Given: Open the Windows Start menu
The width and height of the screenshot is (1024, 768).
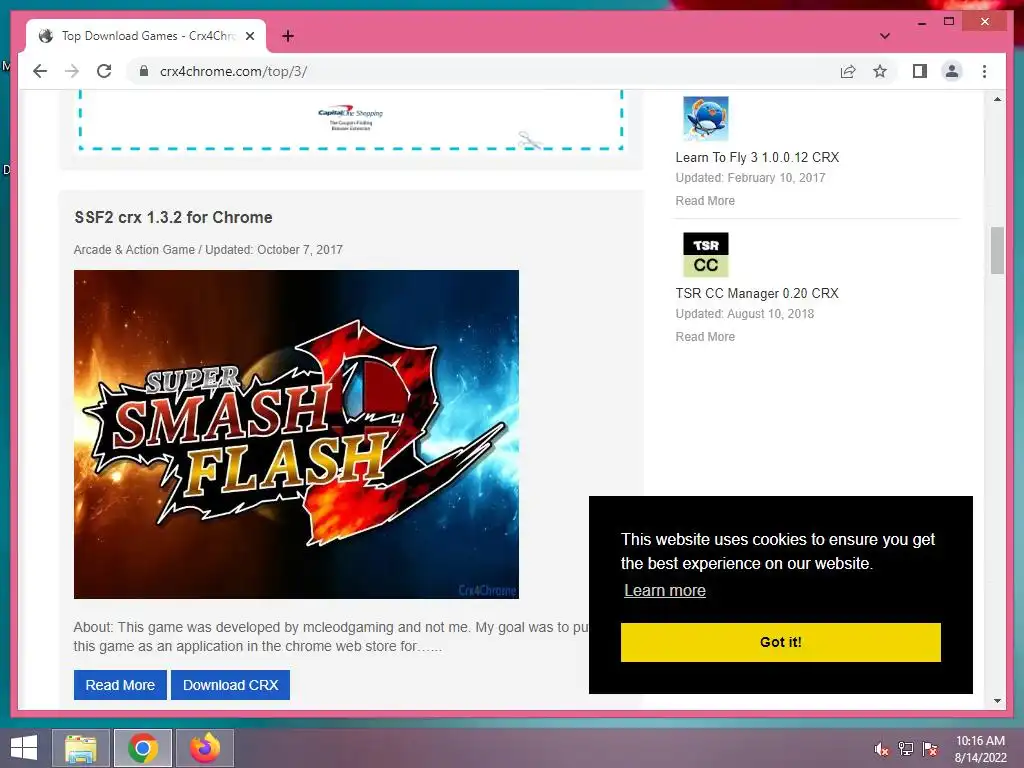Looking at the screenshot, I should (24, 748).
